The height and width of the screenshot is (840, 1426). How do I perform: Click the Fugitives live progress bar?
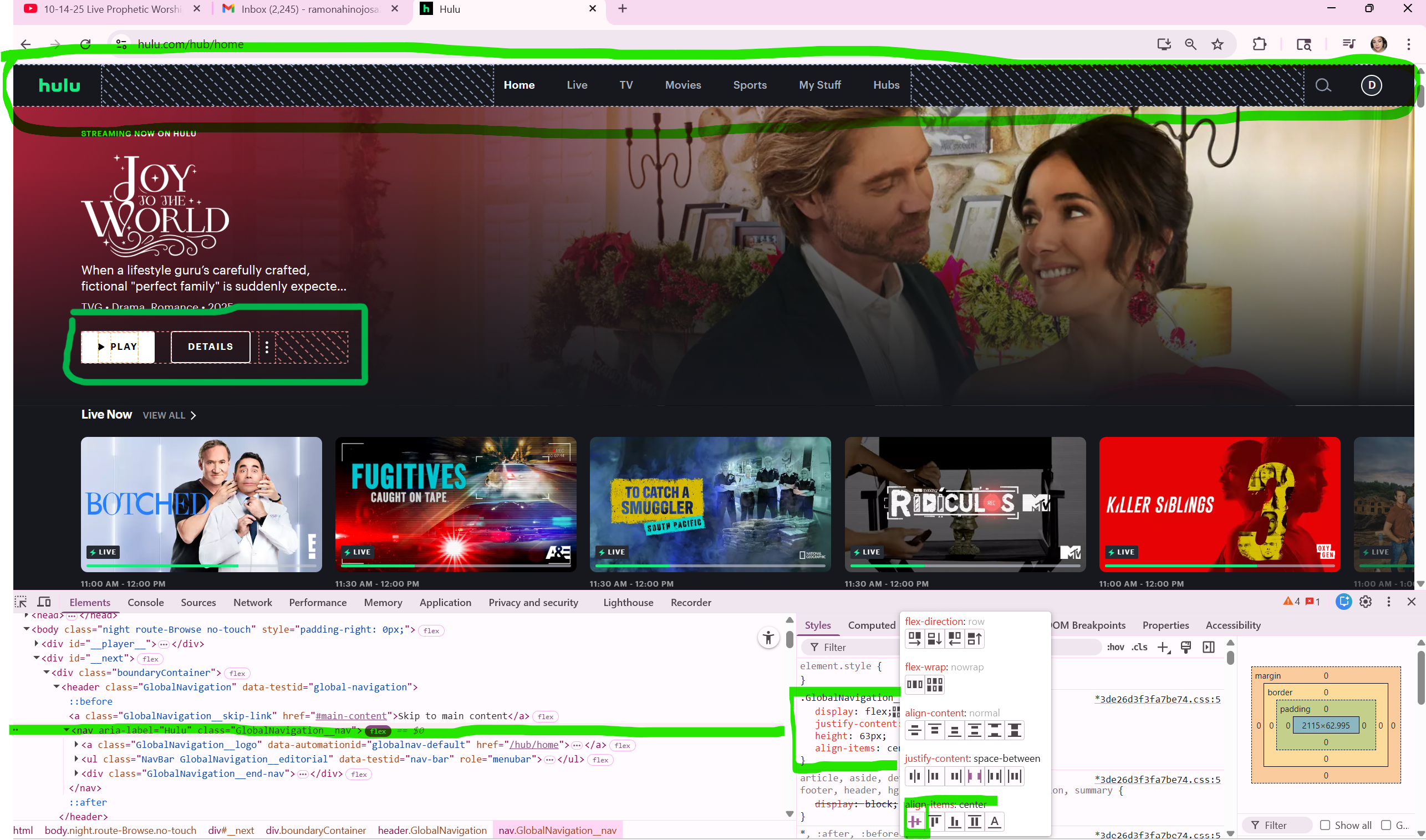456,565
